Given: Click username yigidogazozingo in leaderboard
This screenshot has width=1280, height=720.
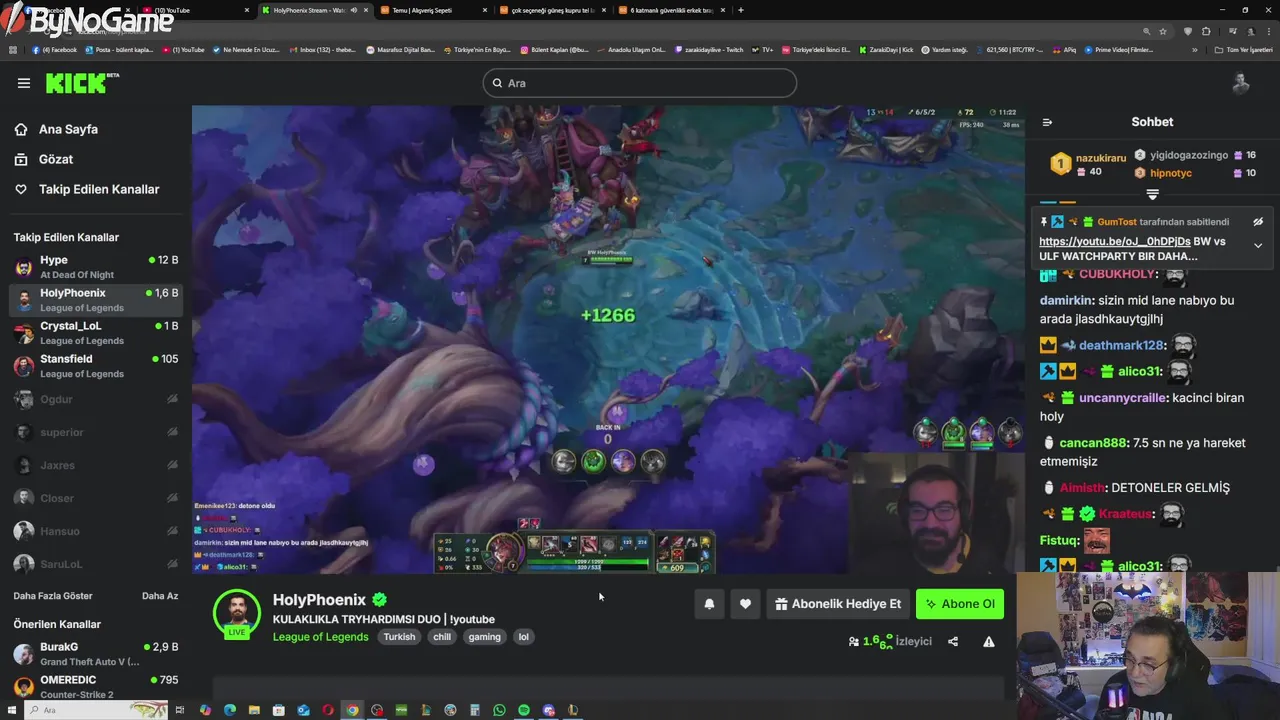Looking at the screenshot, I should [1189, 156].
